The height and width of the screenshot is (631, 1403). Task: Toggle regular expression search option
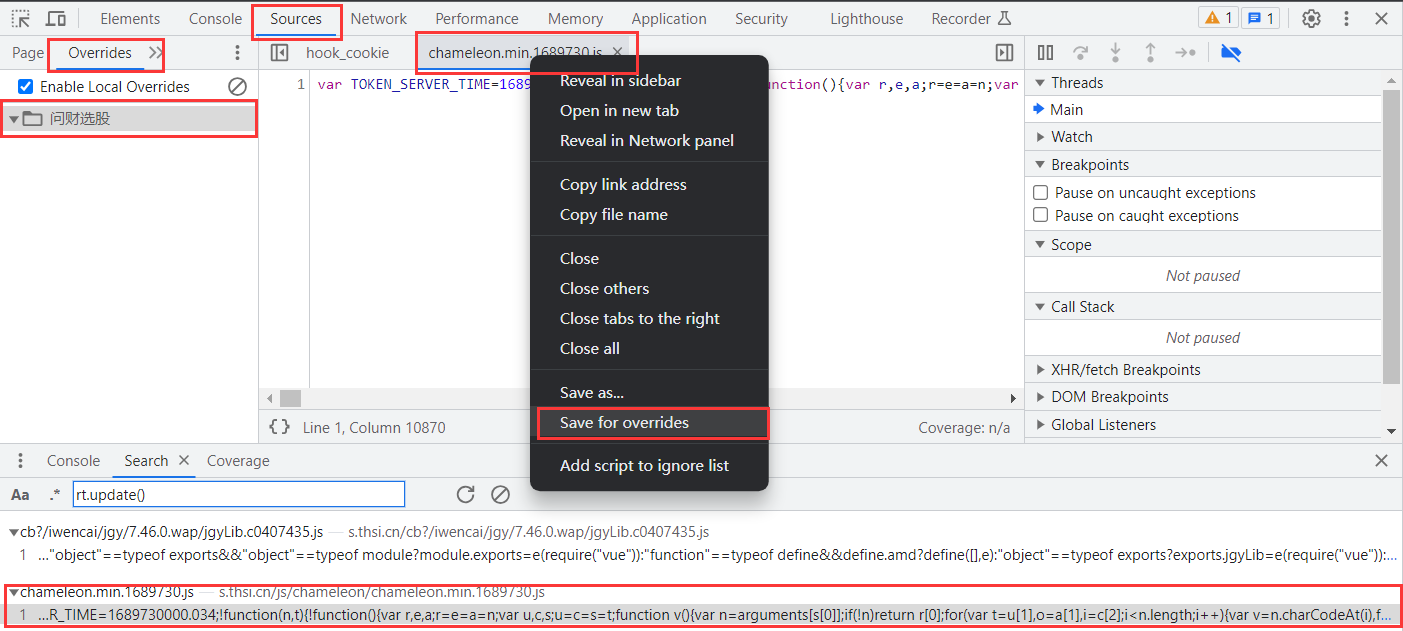54,494
